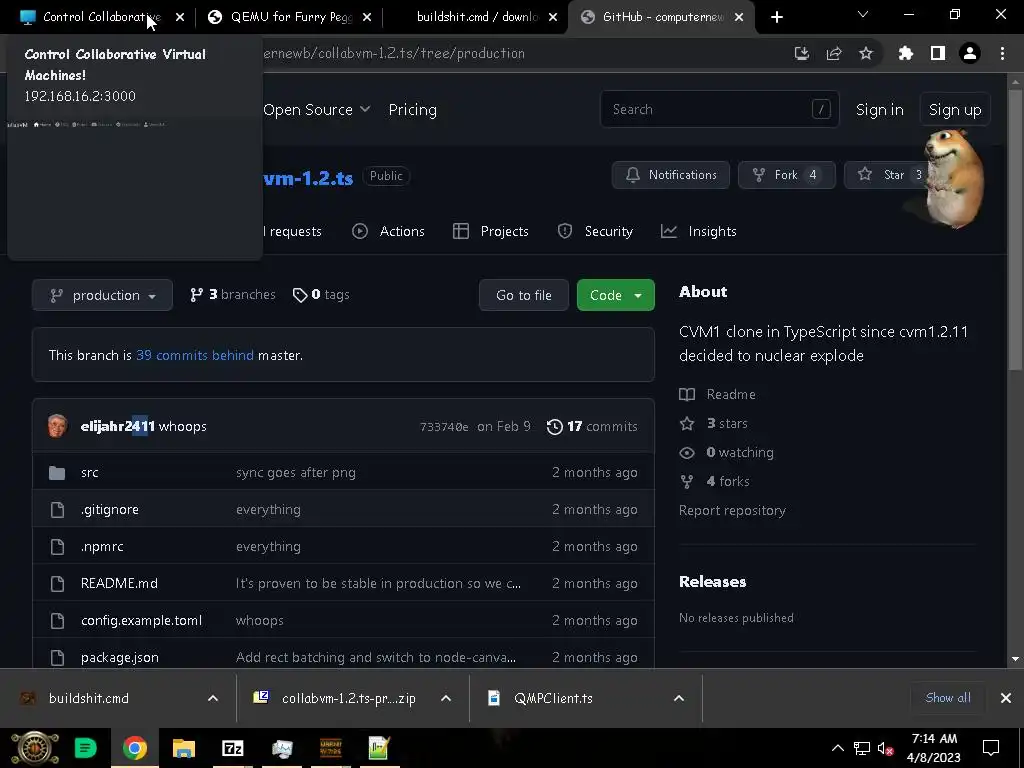Click the install app icon in address bar
1024x768 pixels.
click(x=802, y=54)
